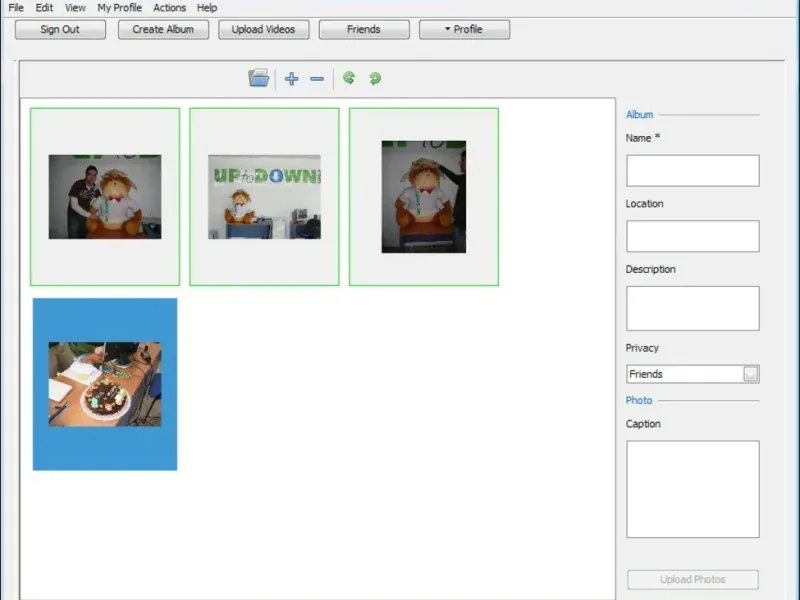The image size is (800, 600).
Task: Focus the Location input field
Action: click(x=692, y=236)
